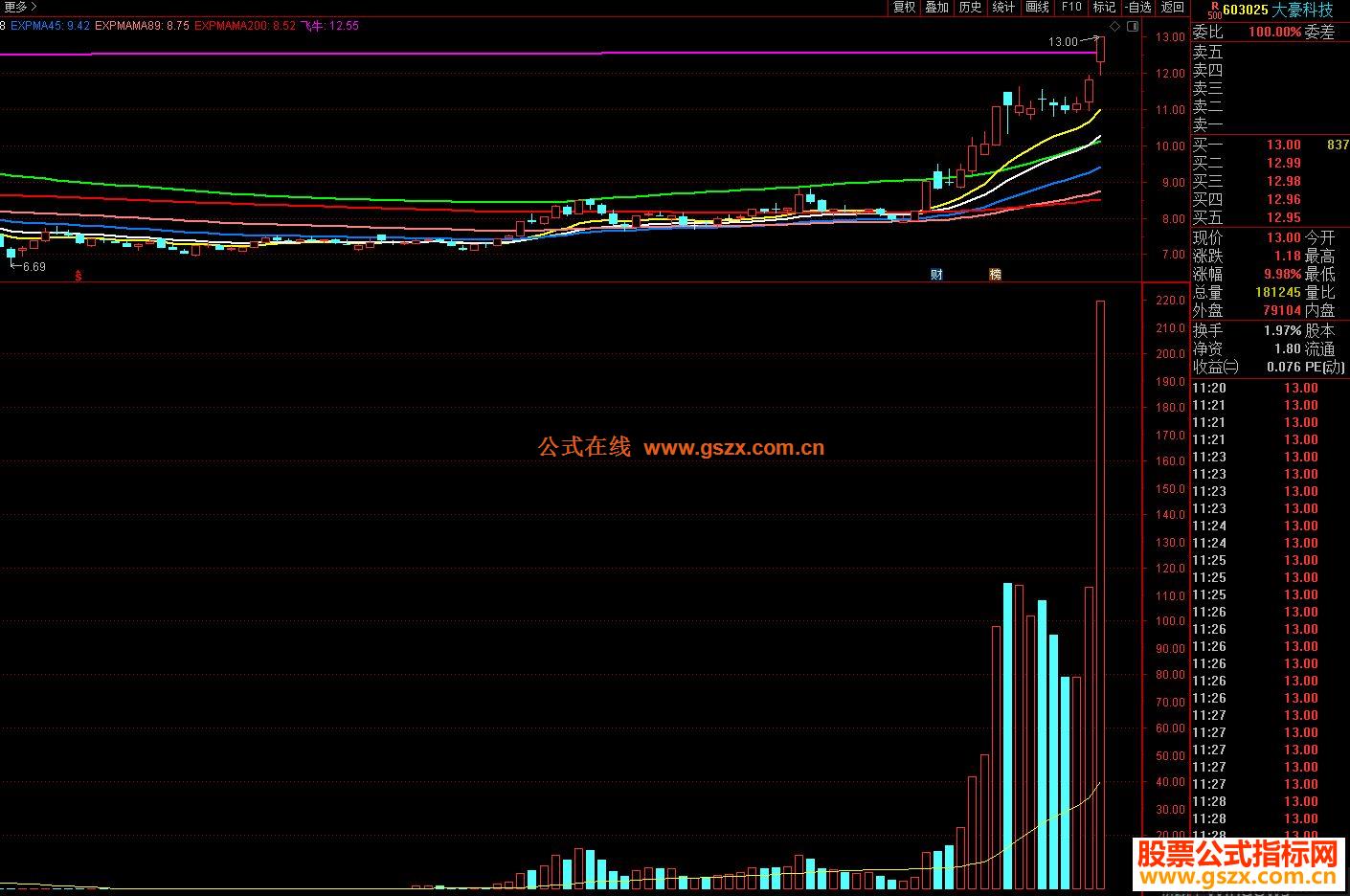Image resolution: width=1350 pixels, height=896 pixels.
Task: Select the 买二 bid price 12.99
Action: (x=1284, y=163)
